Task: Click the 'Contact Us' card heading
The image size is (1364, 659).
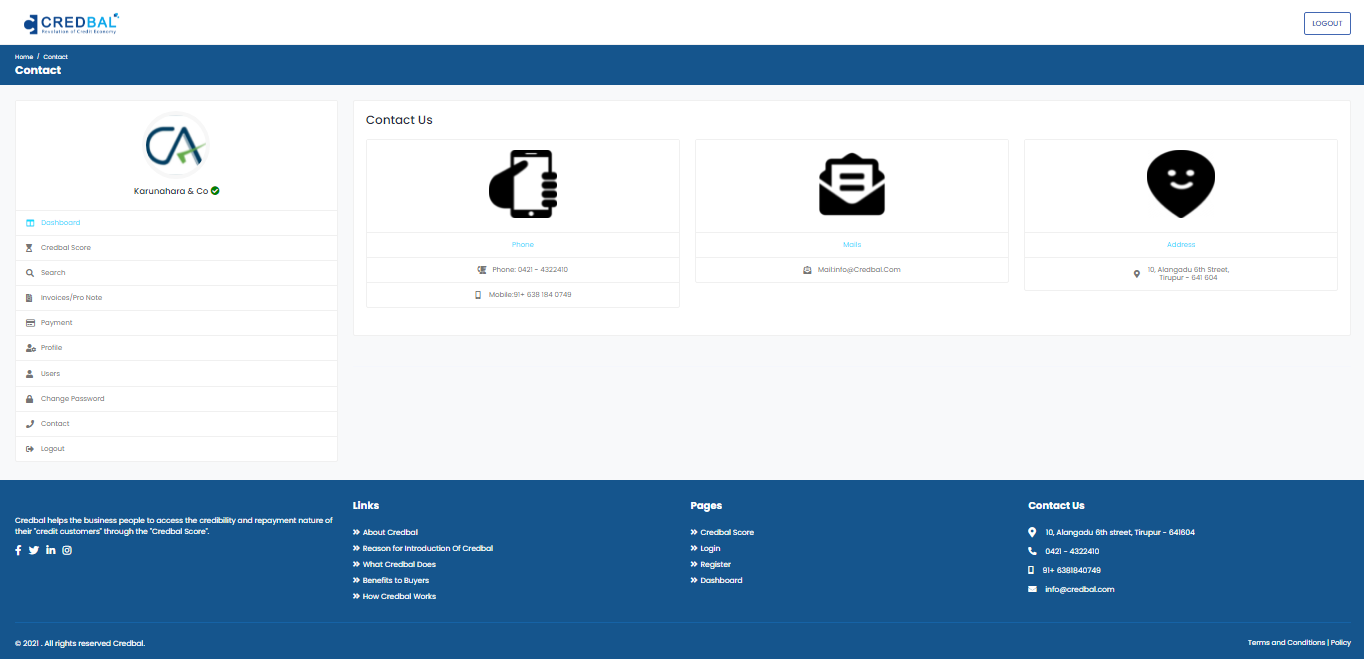Action: coord(399,120)
